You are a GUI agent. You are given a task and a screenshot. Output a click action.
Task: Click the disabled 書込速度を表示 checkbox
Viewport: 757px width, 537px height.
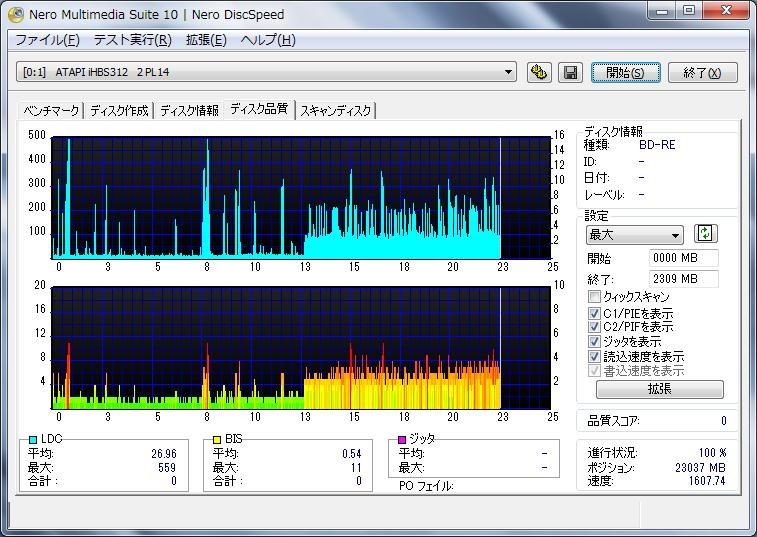coord(594,371)
